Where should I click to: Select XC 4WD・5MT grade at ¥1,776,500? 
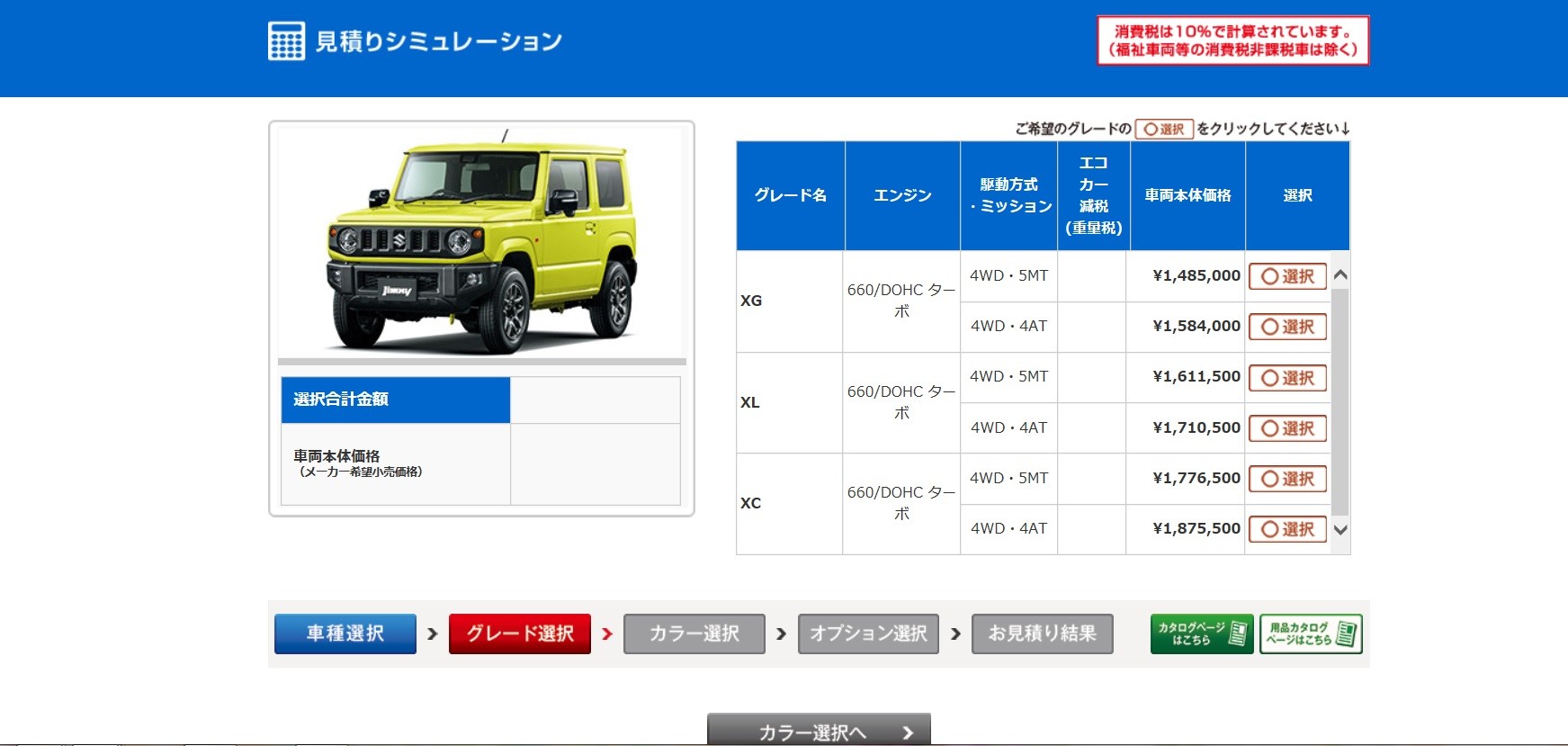coord(1287,479)
